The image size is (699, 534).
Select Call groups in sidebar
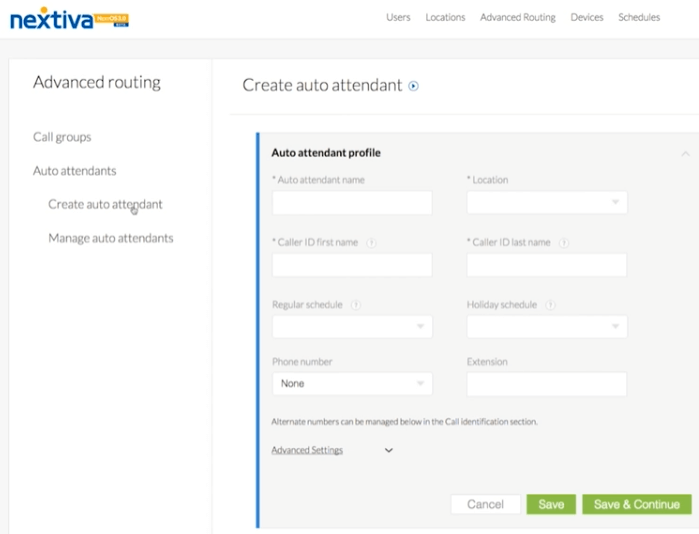pyautogui.click(x=62, y=137)
